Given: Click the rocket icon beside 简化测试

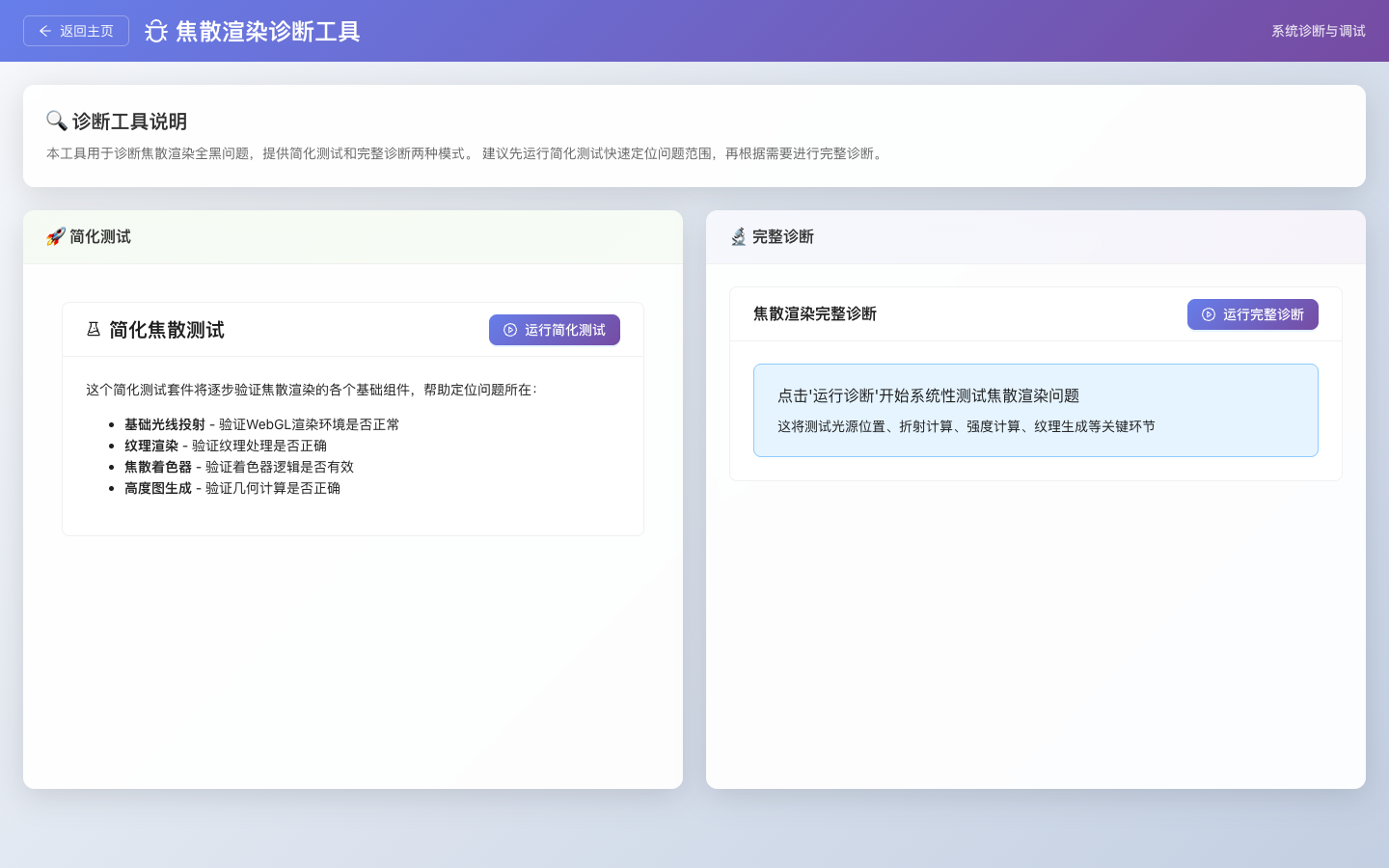Looking at the screenshot, I should pos(56,236).
